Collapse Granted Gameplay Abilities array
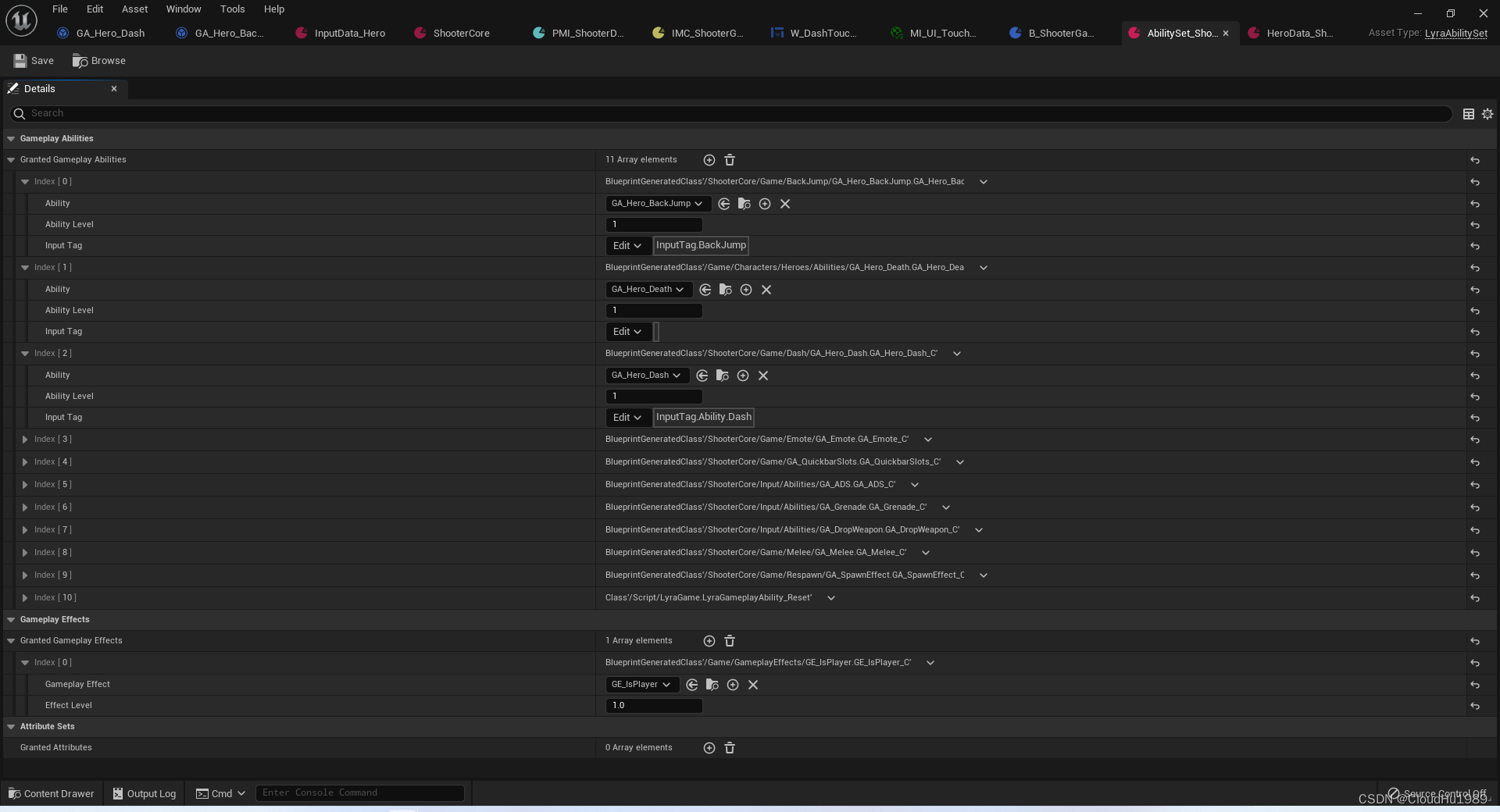The image size is (1500, 812). [x=11, y=160]
